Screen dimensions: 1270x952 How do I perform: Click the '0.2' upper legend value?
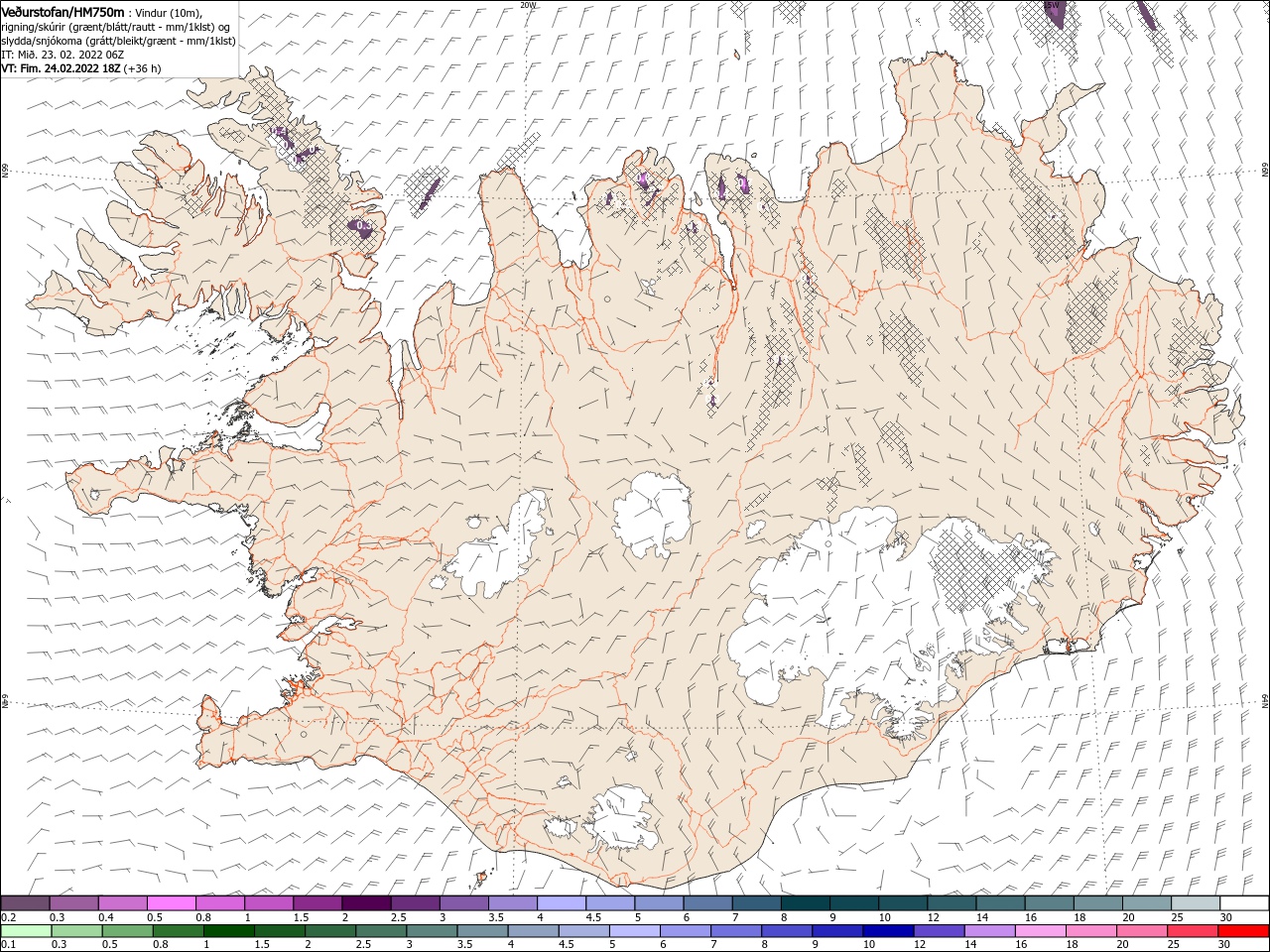pos(8,917)
